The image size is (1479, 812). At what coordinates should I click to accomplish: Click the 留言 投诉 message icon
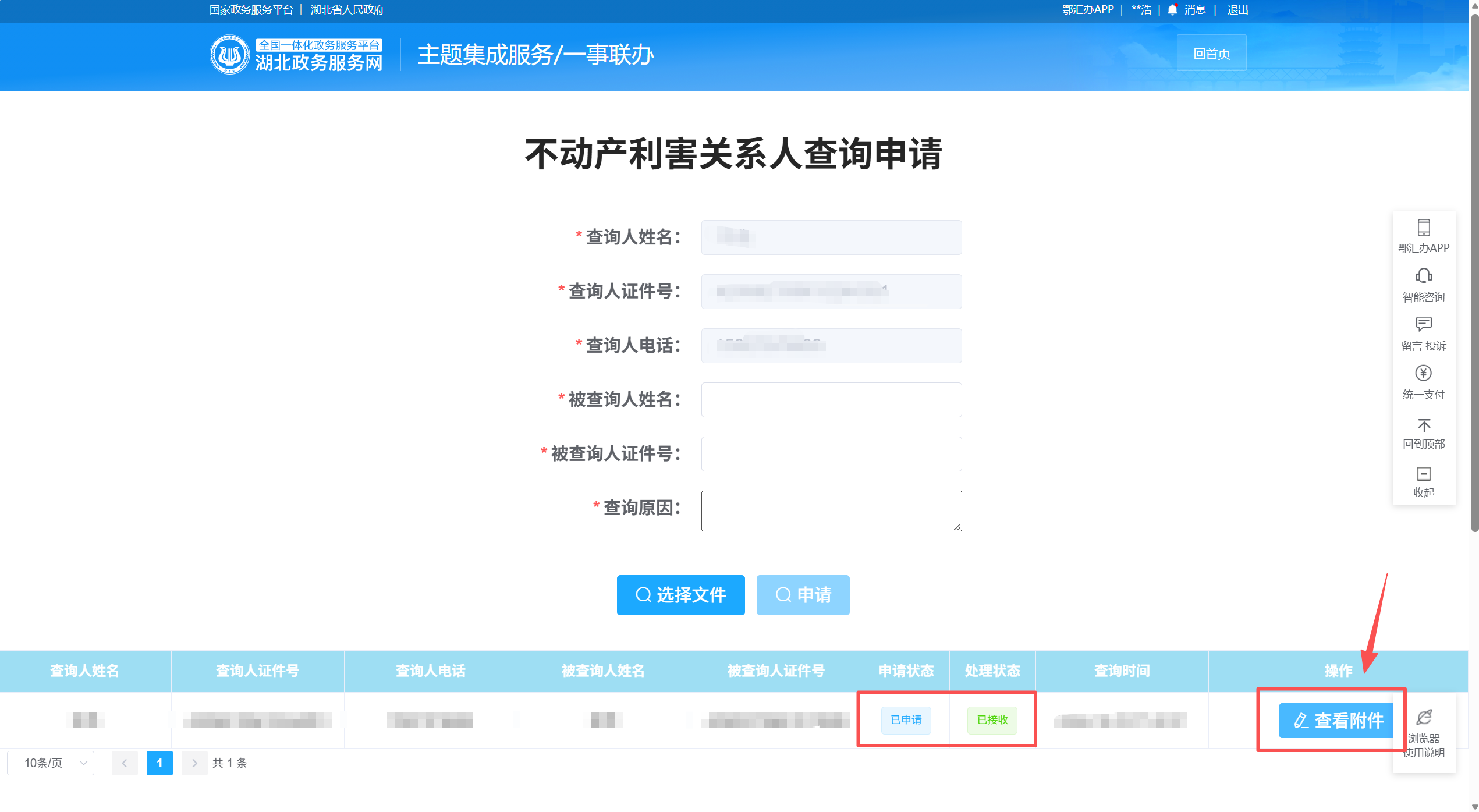tap(1423, 324)
